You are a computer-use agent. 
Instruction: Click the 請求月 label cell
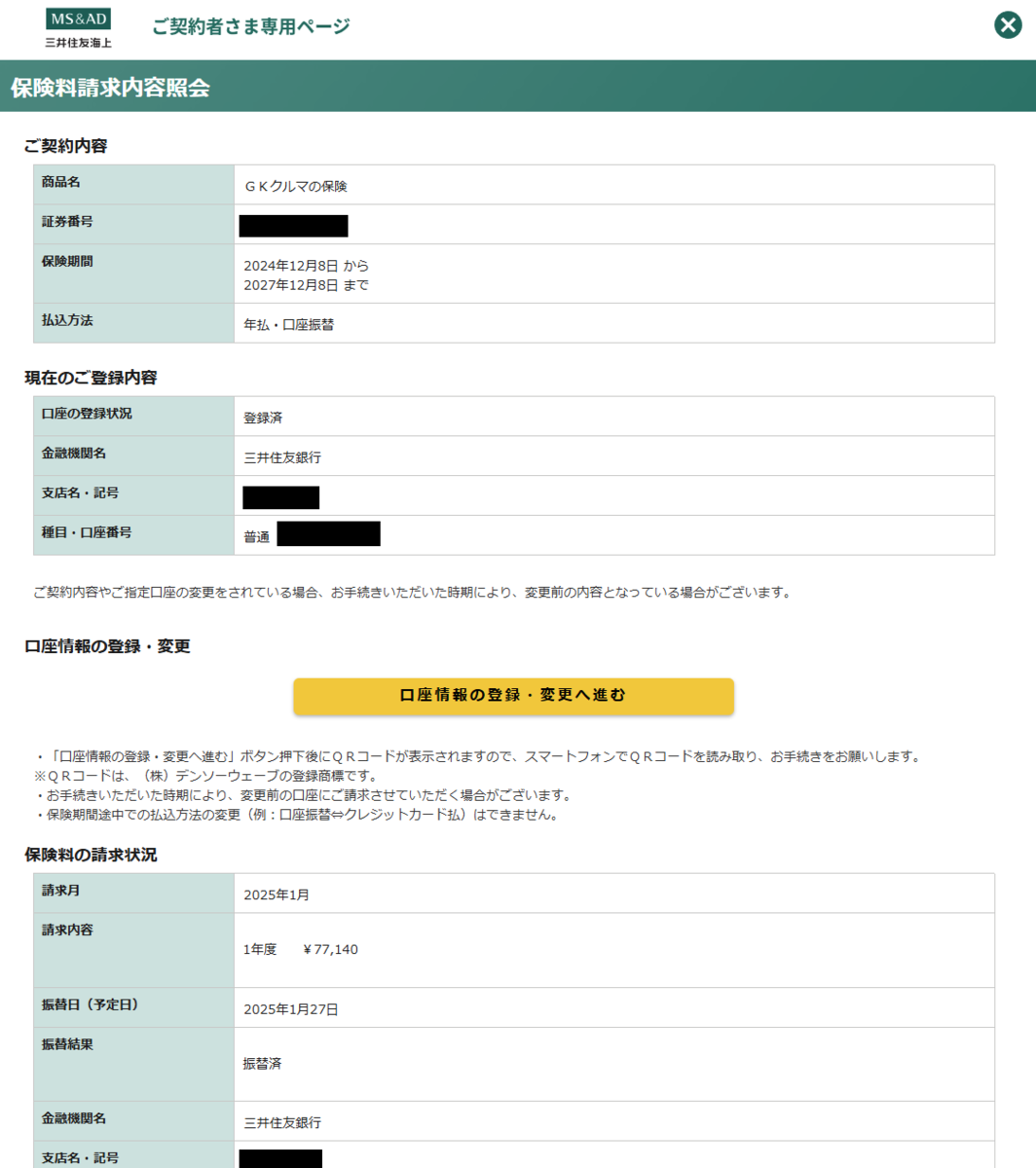134,894
